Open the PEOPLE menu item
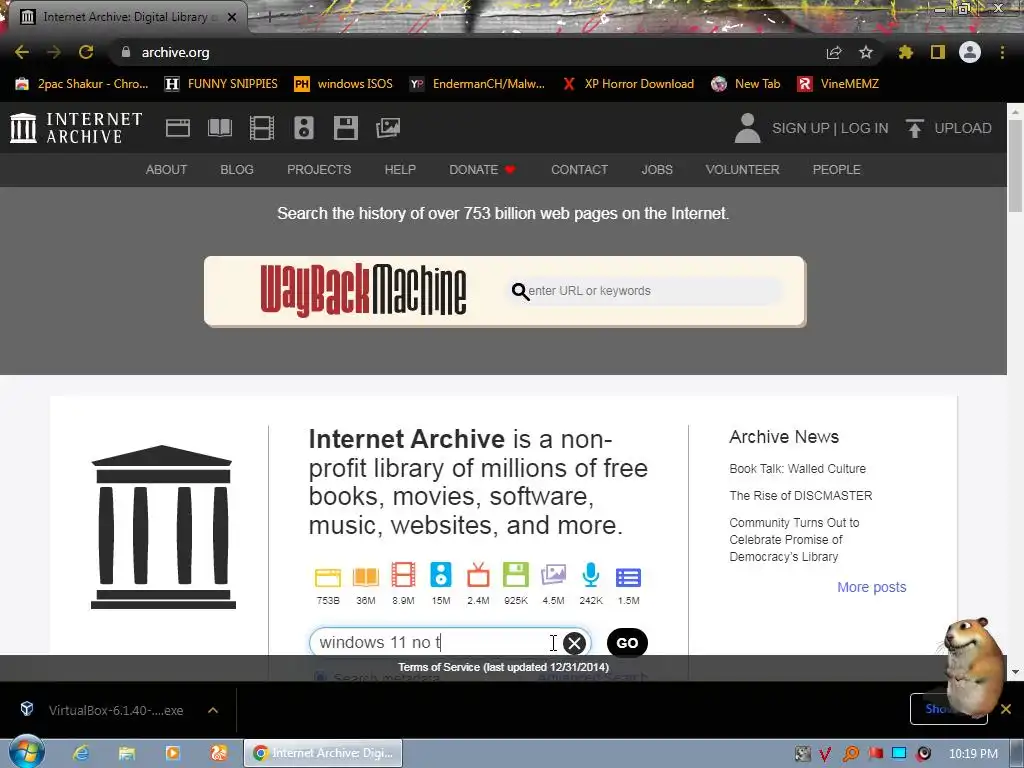Viewport: 1024px width, 768px height. (837, 170)
